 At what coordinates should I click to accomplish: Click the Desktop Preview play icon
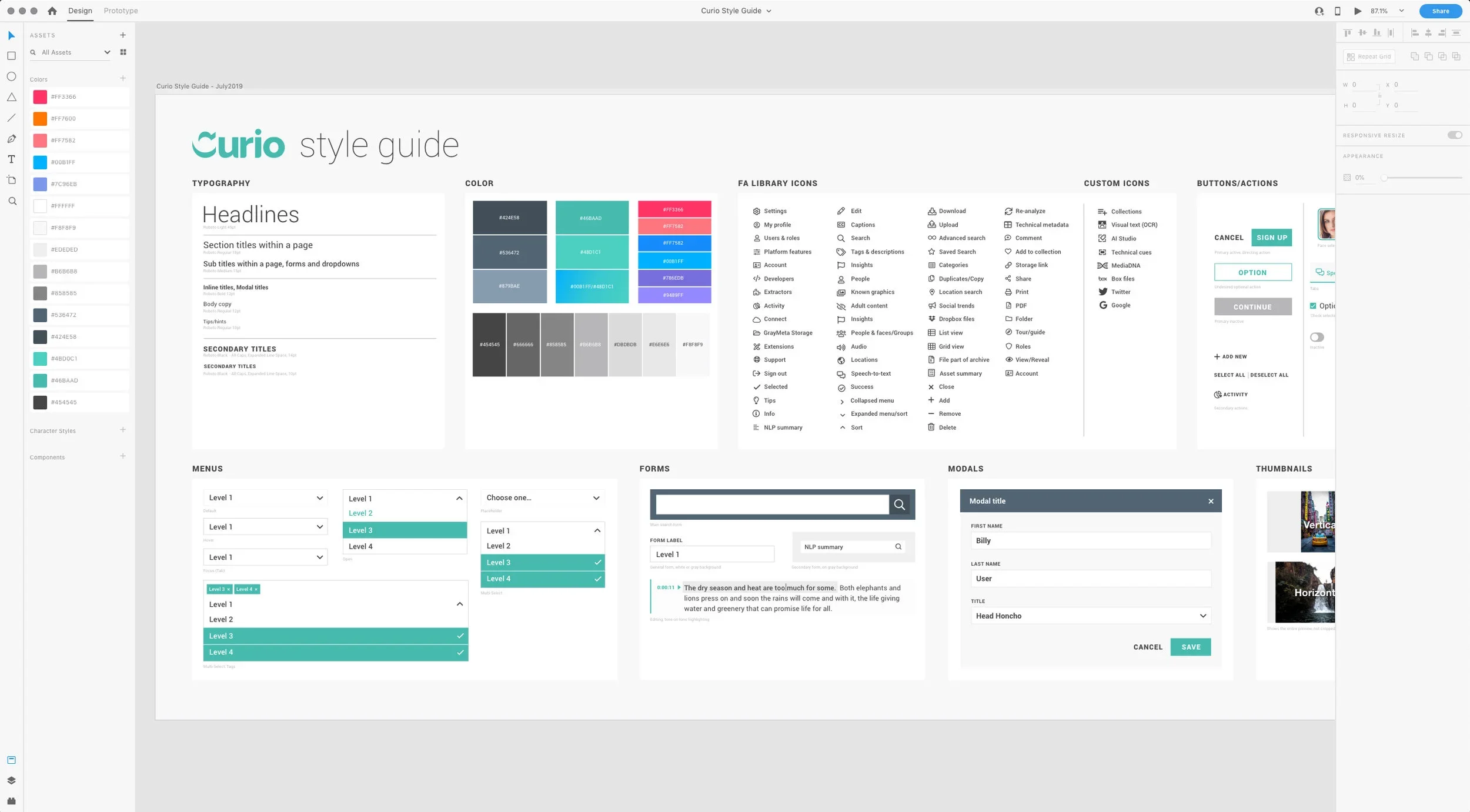tap(1358, 11)
